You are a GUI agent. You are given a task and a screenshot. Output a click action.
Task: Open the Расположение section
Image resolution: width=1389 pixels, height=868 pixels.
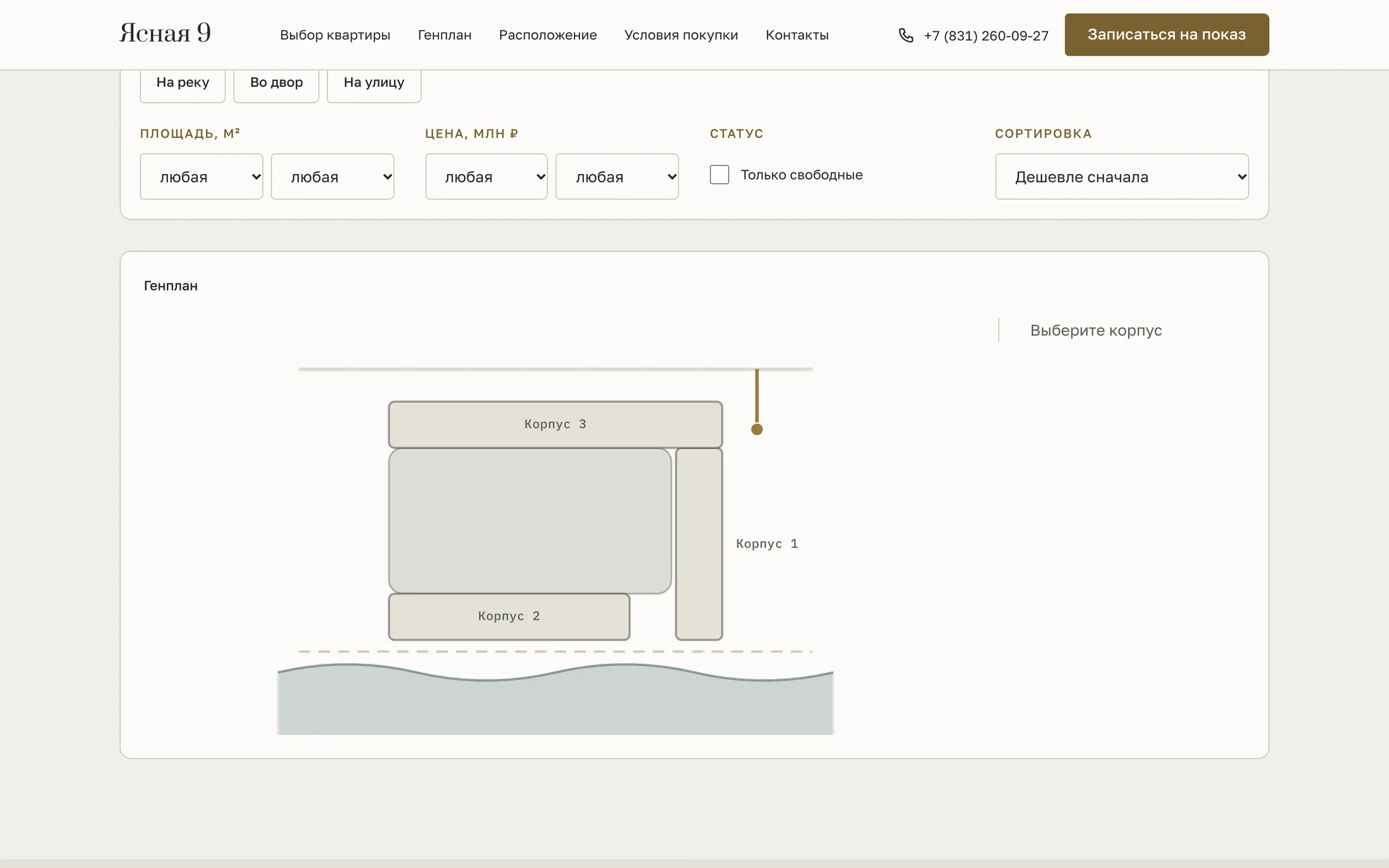tap(547, 35)
